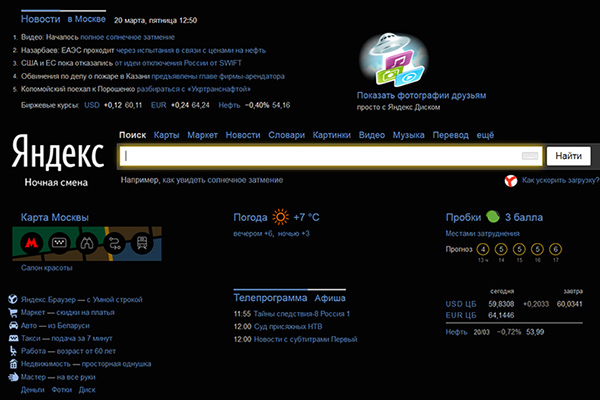
Task: Open the routes icon on Moscow map
Action: (114, 243)
